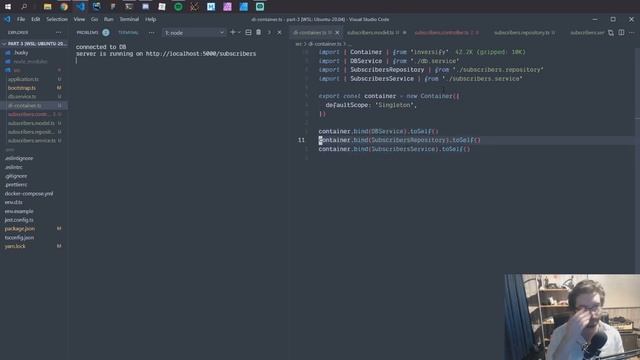The image size is (640, 360).
Task: Expand the node_modules folder
Action: [30, 62]
